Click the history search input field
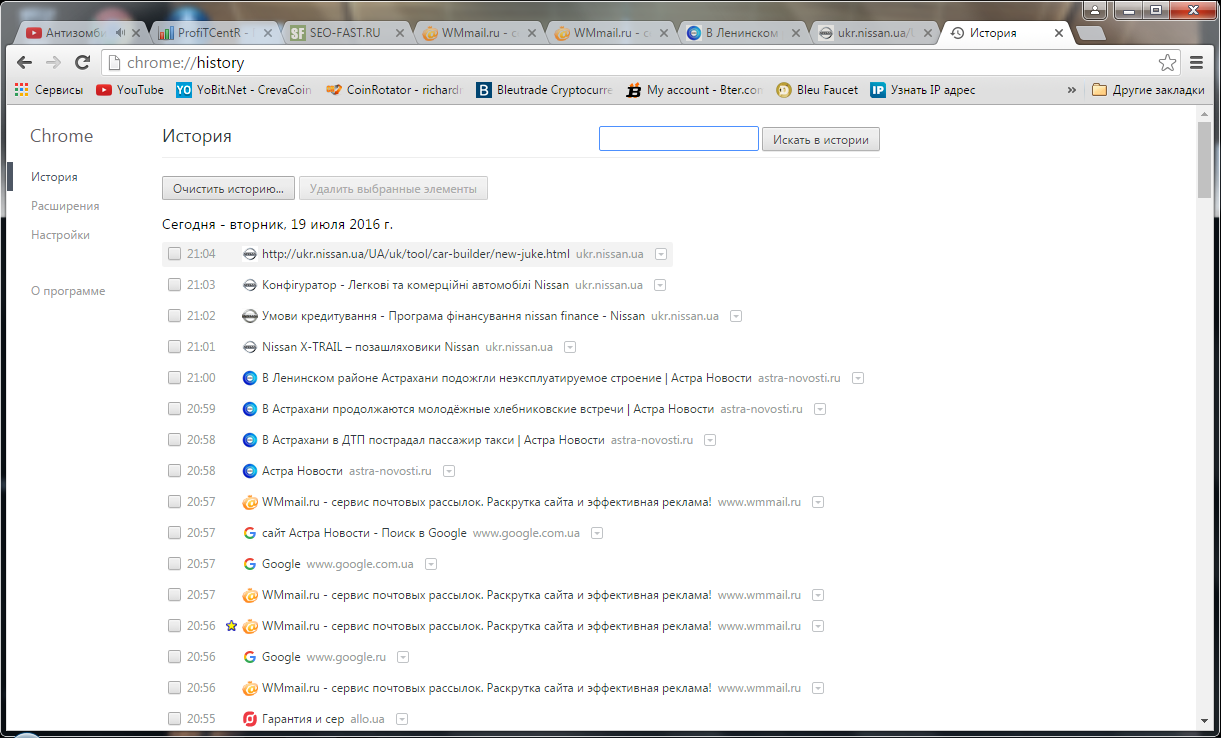Screen dimensions: 1221x738 [x=679, y=139]
